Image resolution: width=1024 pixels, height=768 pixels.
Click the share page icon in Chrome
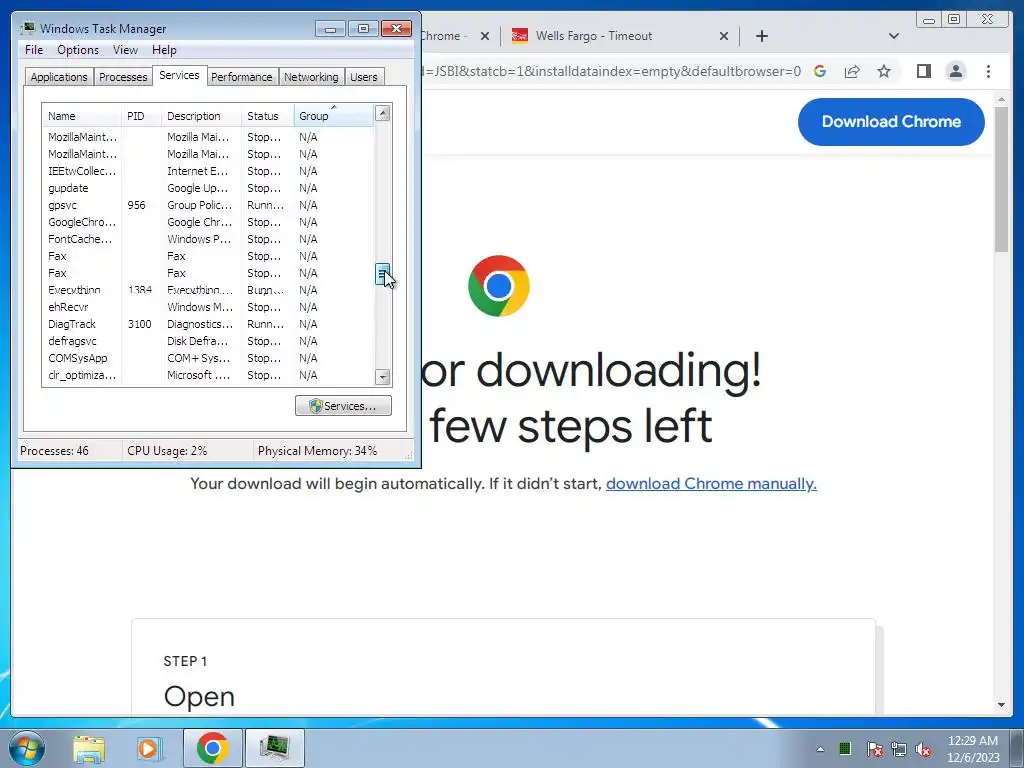[x=852, y=71]
